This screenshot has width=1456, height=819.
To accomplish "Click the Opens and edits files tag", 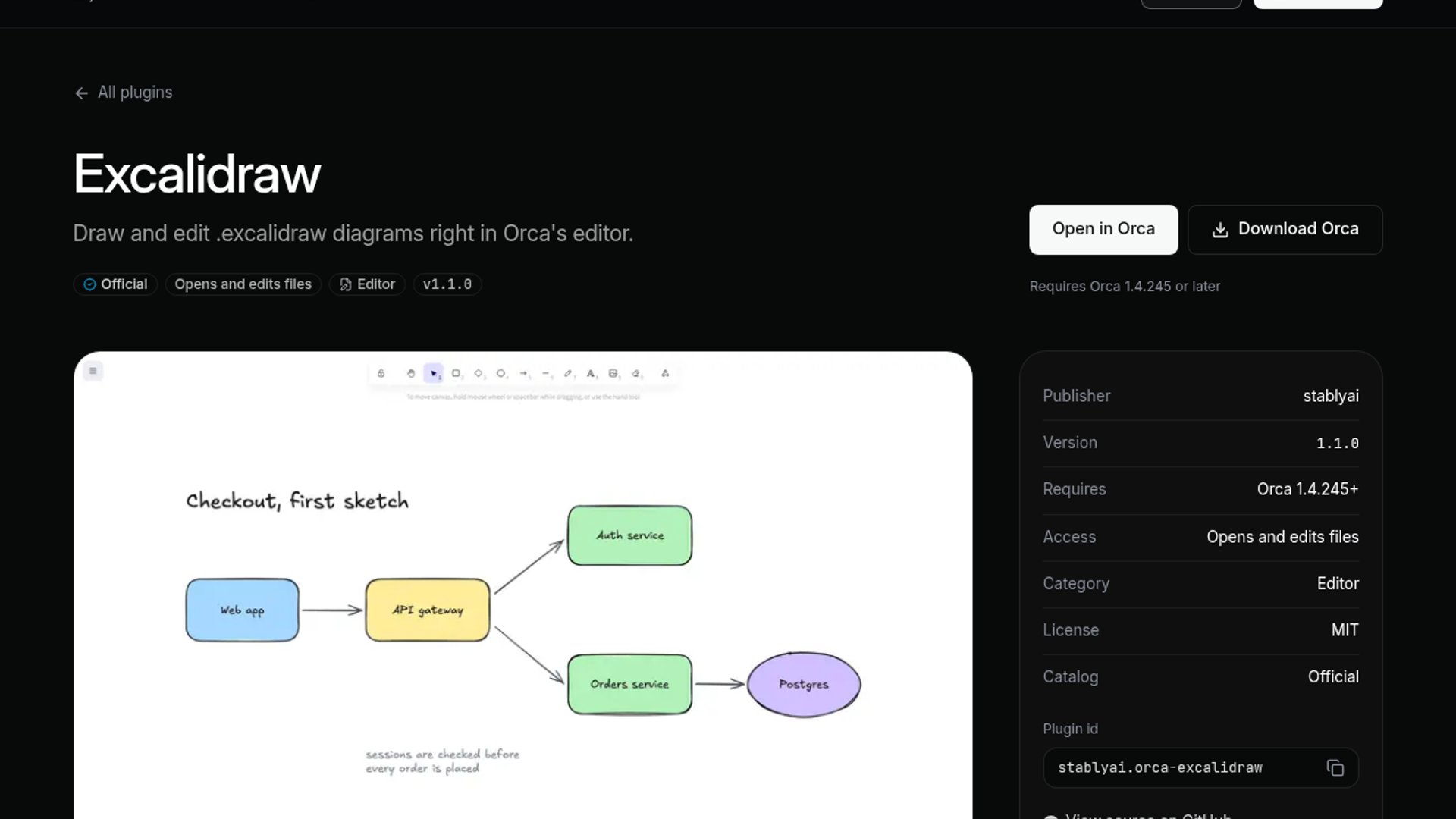I will 243,284.
